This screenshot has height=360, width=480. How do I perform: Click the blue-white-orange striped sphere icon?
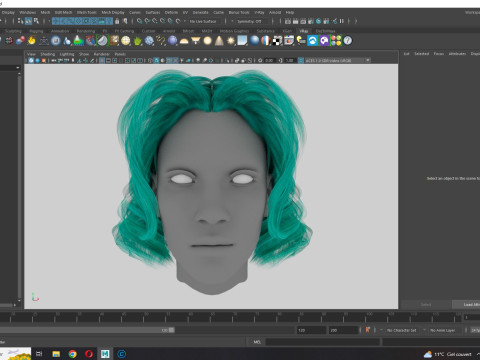click(266, 41)
